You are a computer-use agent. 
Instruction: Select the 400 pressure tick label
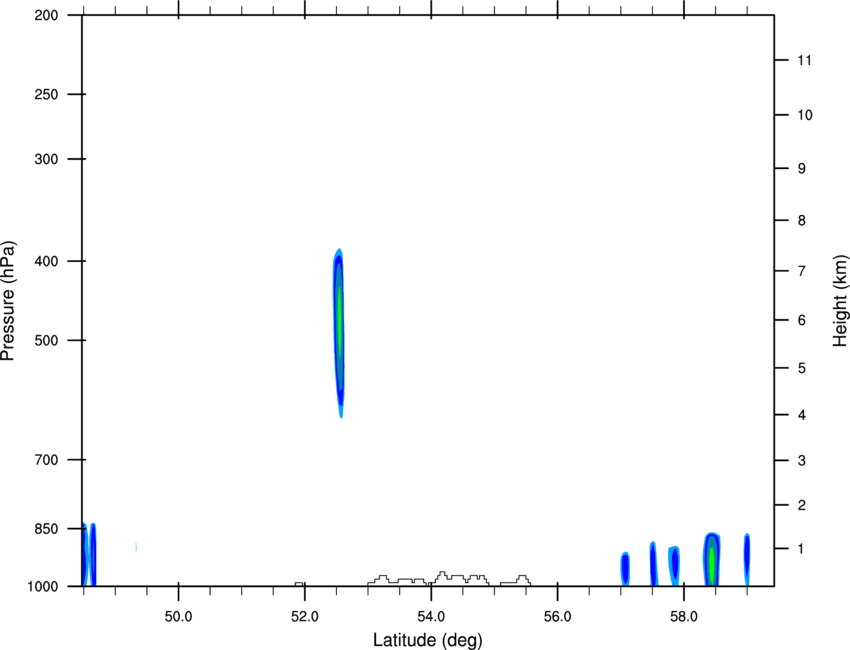pyautogui.click(x=46, y=261)
